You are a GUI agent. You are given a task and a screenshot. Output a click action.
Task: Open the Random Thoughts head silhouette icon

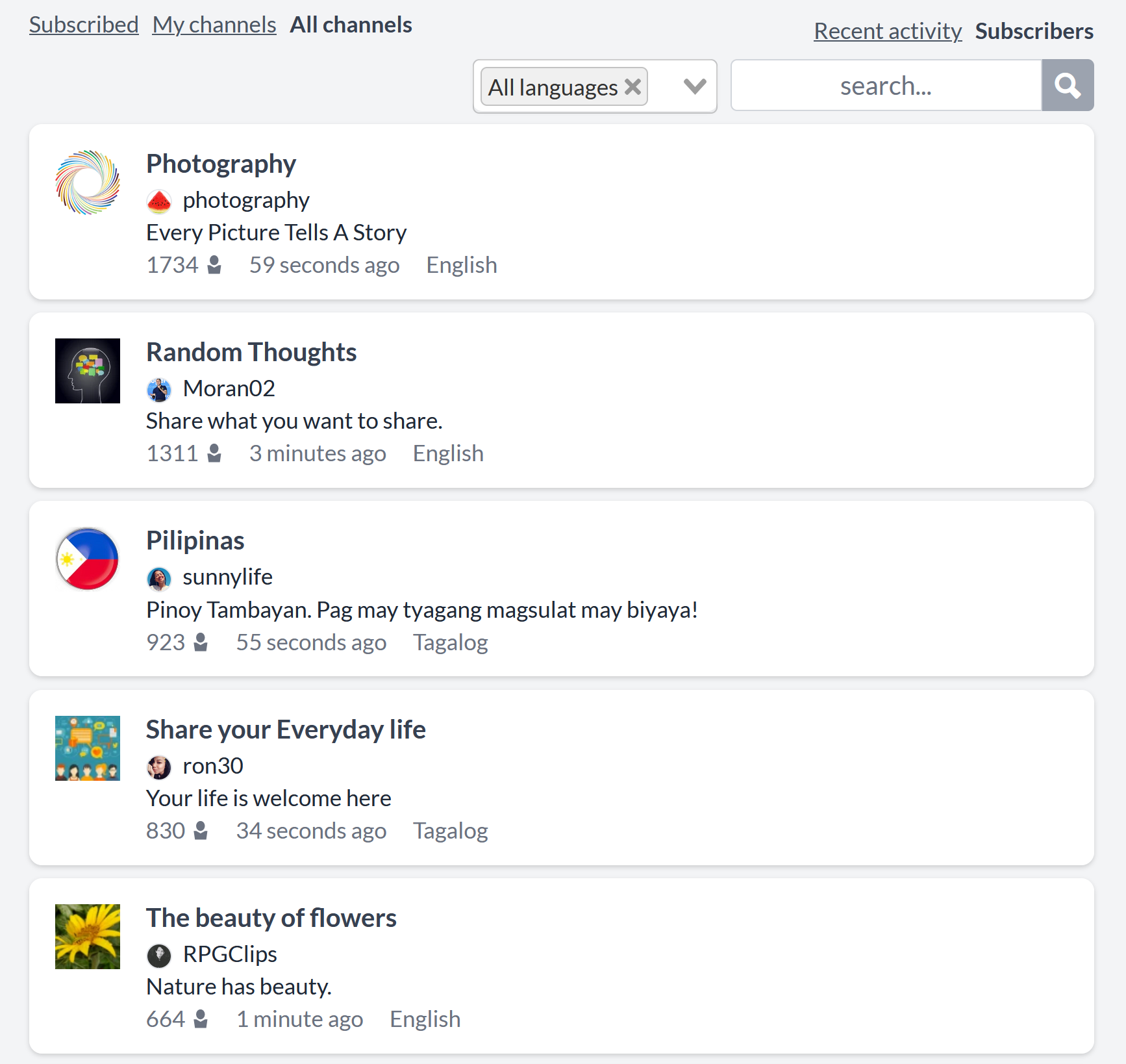[88, 371]
